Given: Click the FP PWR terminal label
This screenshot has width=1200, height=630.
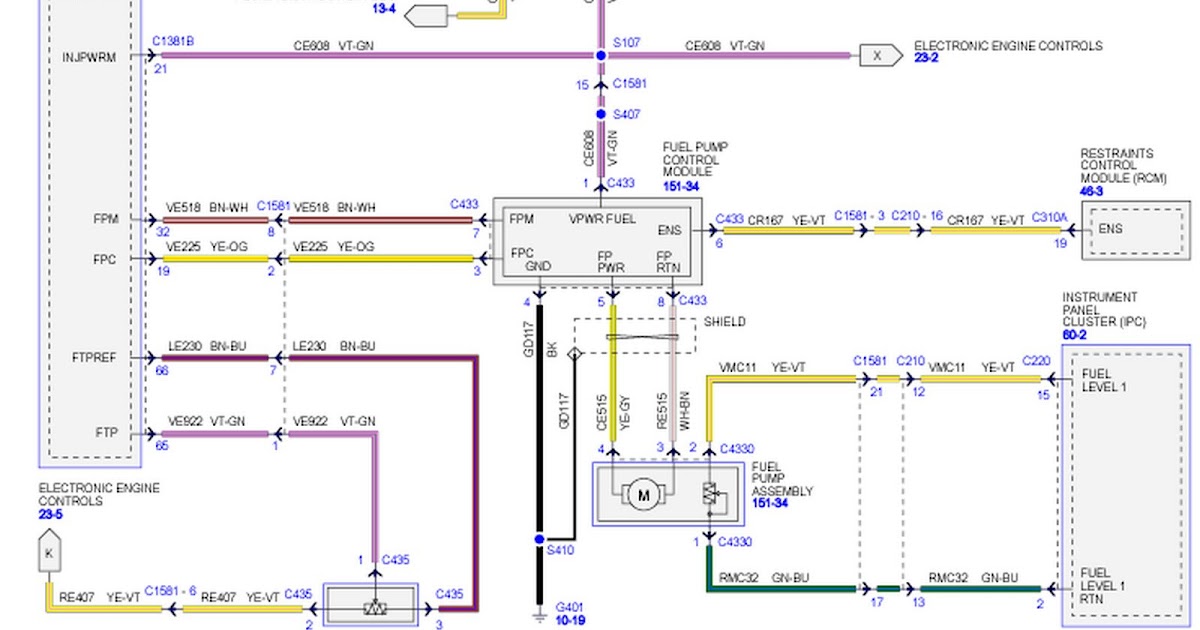Looking at the screenshot, I should point(612,262).
